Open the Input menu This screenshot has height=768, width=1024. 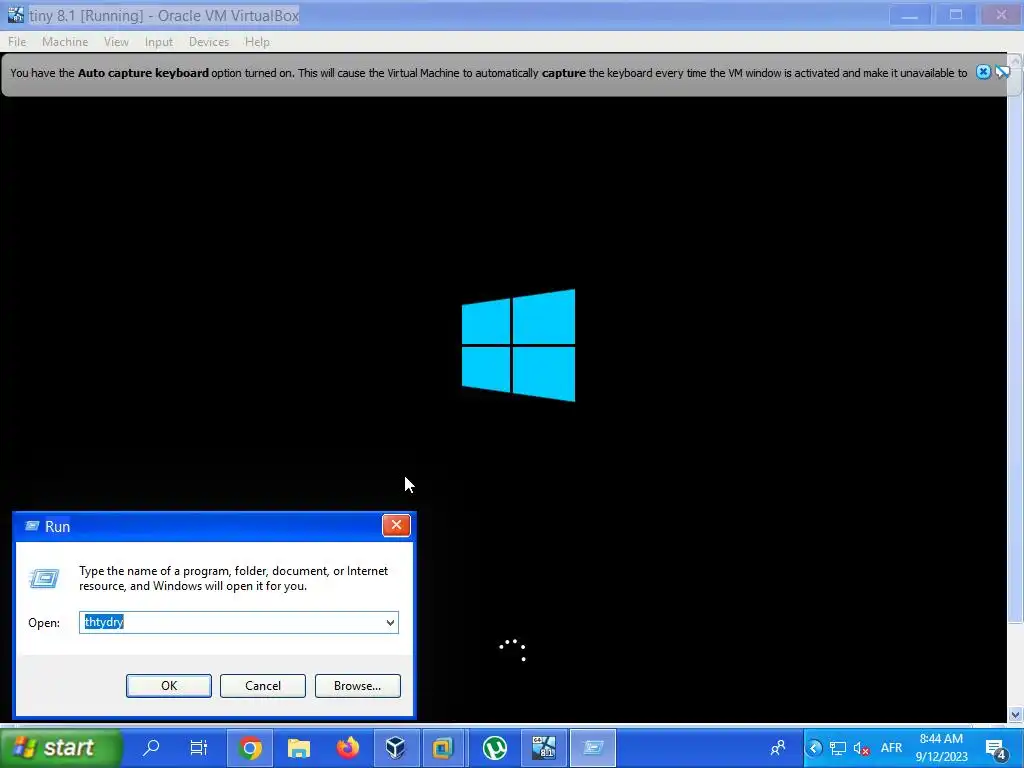[x=159, y=42]
